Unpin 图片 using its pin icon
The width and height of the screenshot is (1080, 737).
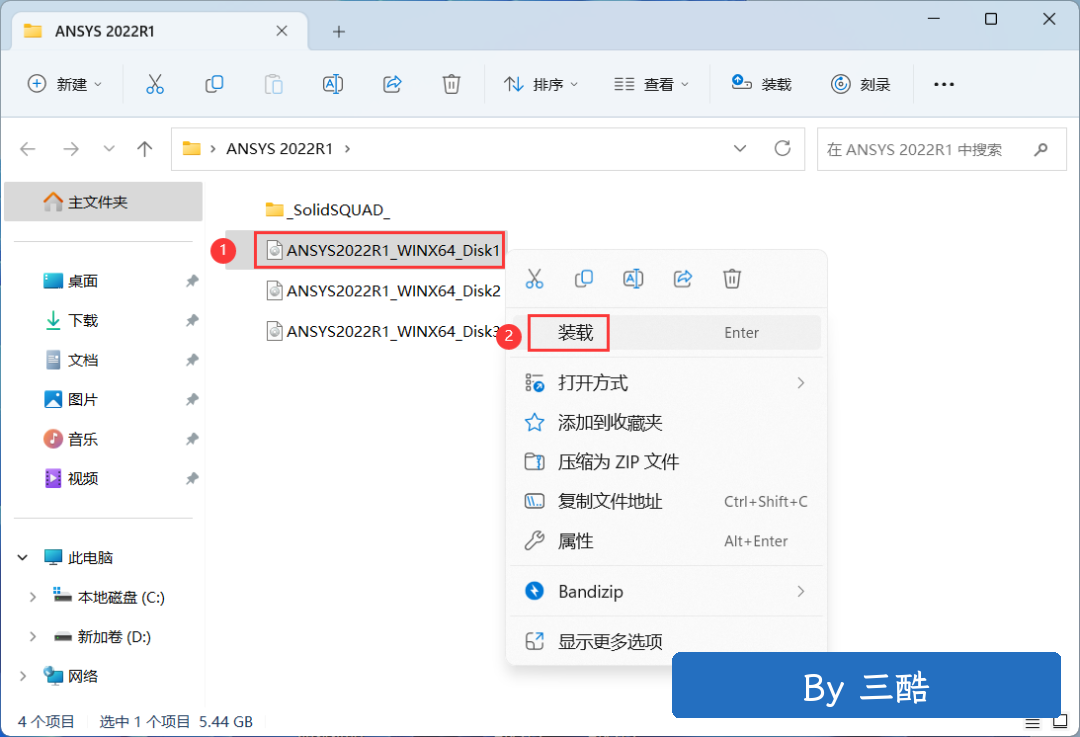click(x=192, y=399)
